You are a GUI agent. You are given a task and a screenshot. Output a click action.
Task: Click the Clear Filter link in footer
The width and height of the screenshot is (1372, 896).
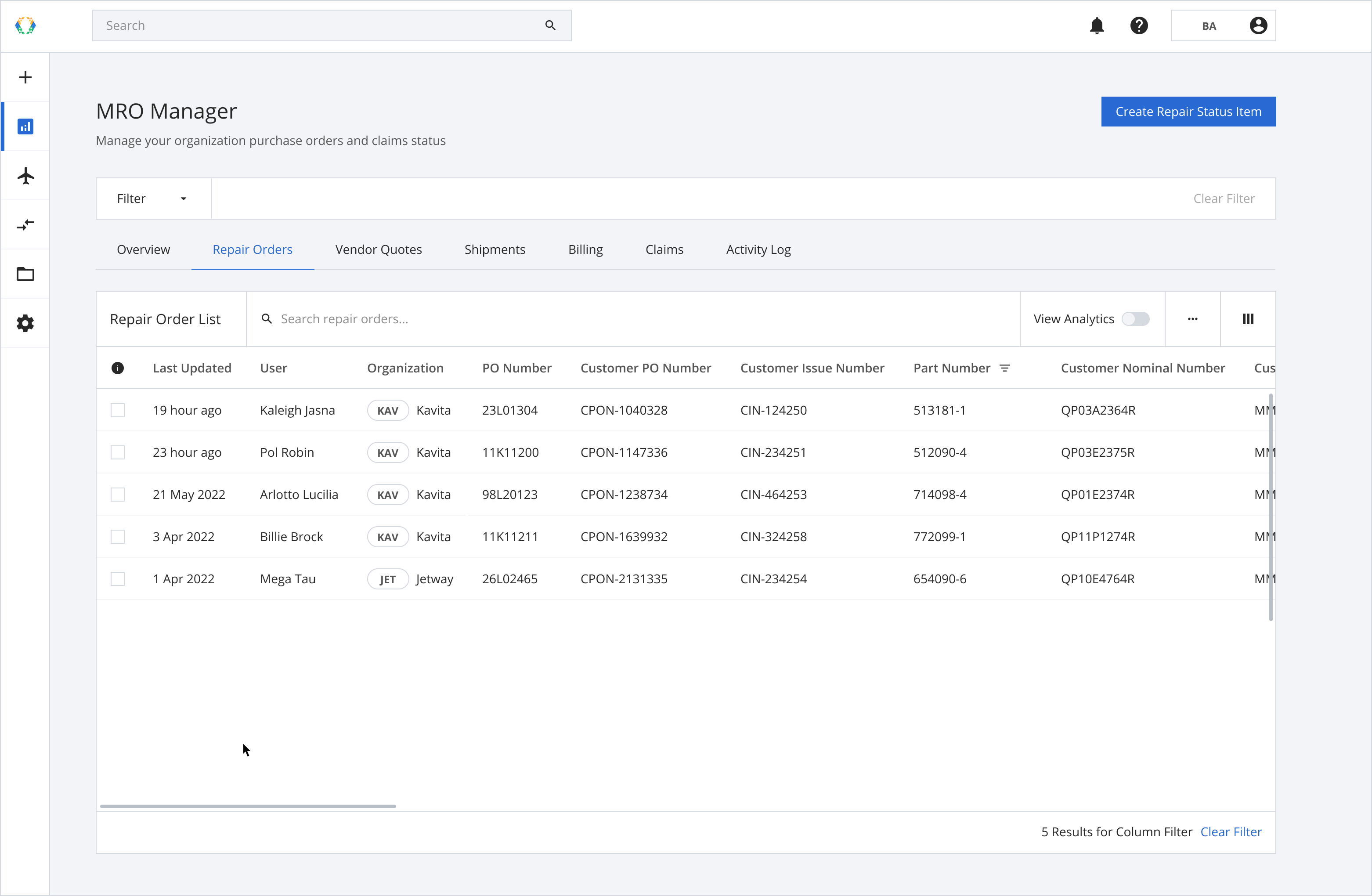click(x=1231, y=831)
